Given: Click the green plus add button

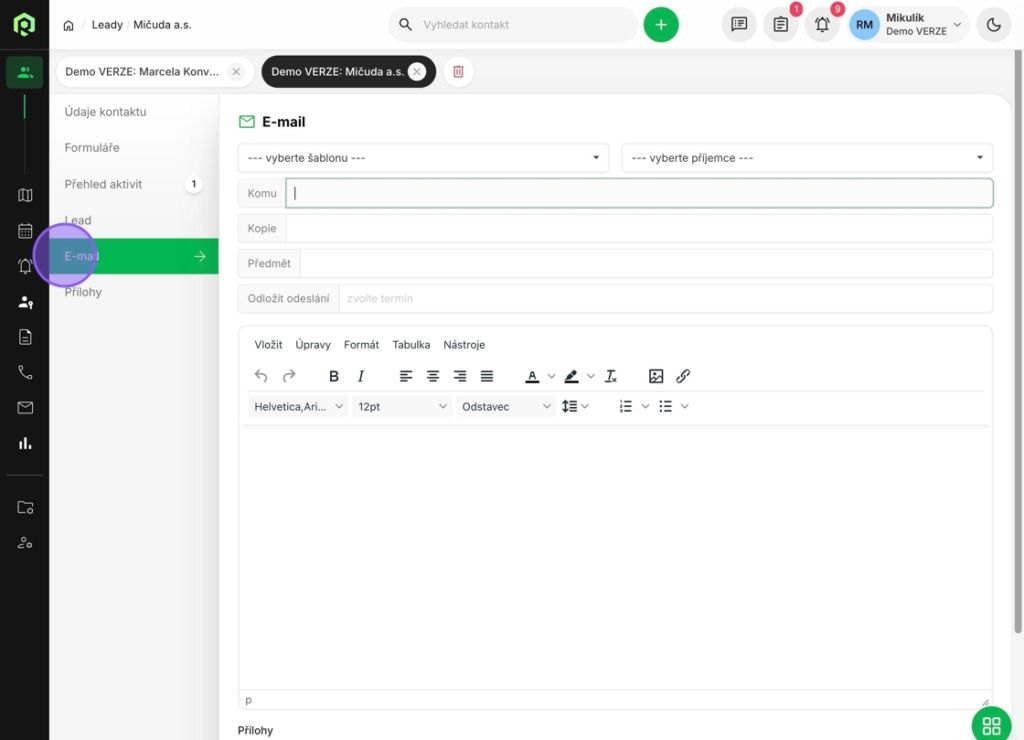Looking at the screenshot, I should 661,25.
